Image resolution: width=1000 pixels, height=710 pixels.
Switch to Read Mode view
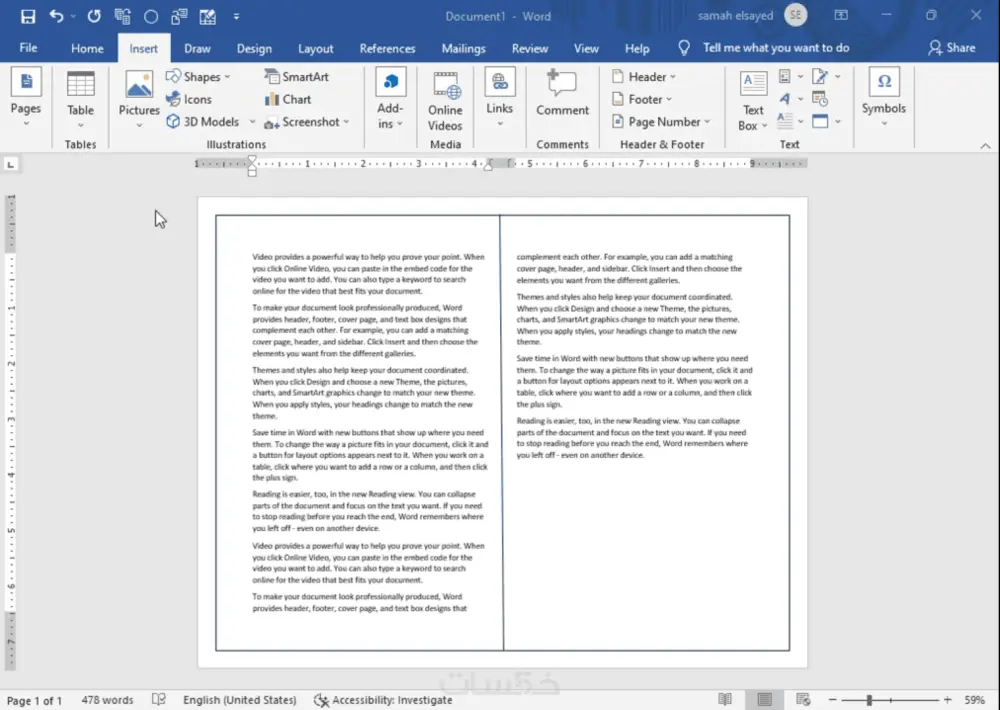click(x=725, y=698)
